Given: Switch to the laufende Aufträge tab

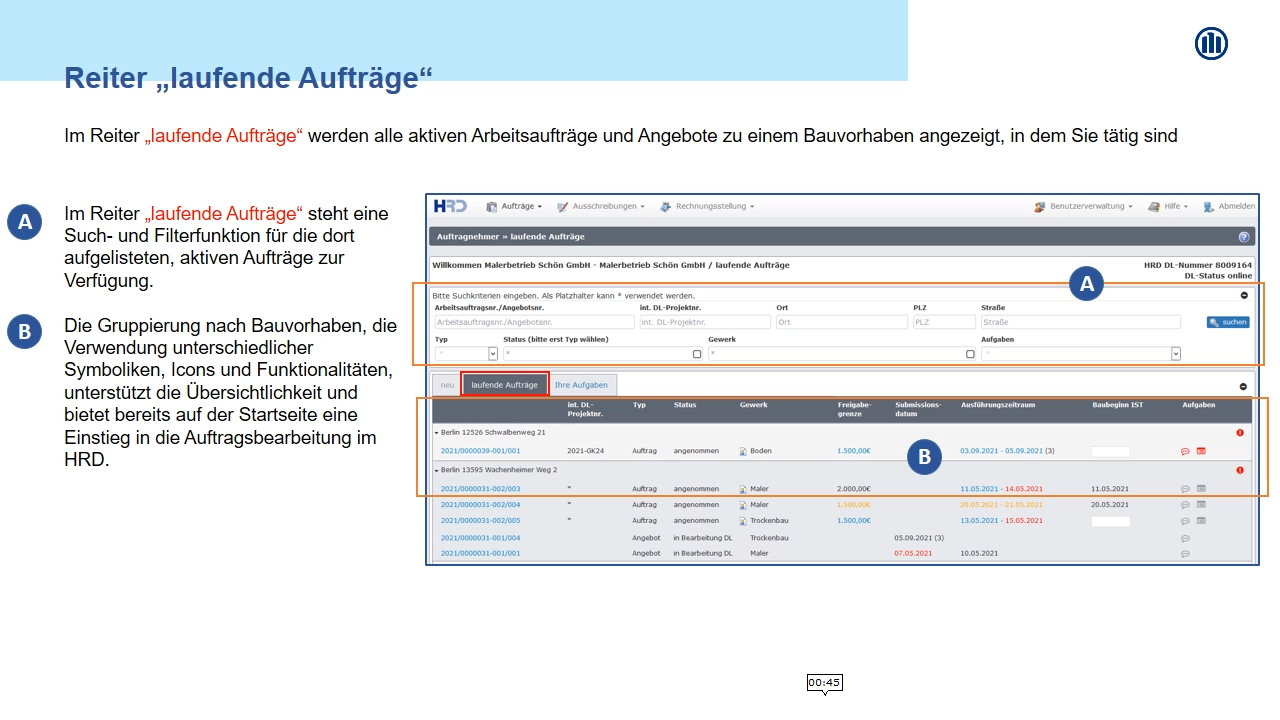Looking at the screenshot, I should point(505,385).
